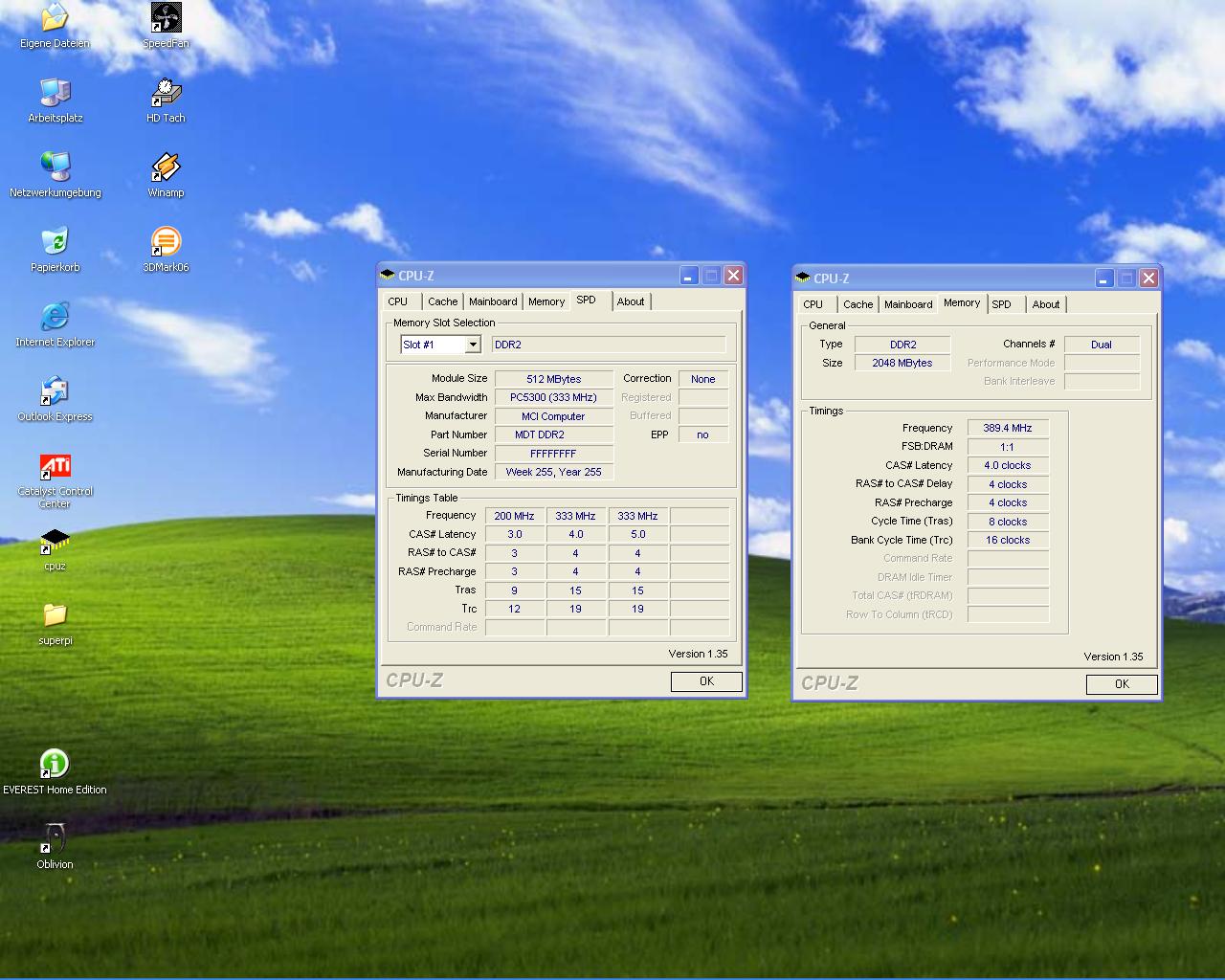This screenshot has height=980, width=1225.
Task: Click the Serial Number value FFFFFFFF
Action: coord(554,454)
